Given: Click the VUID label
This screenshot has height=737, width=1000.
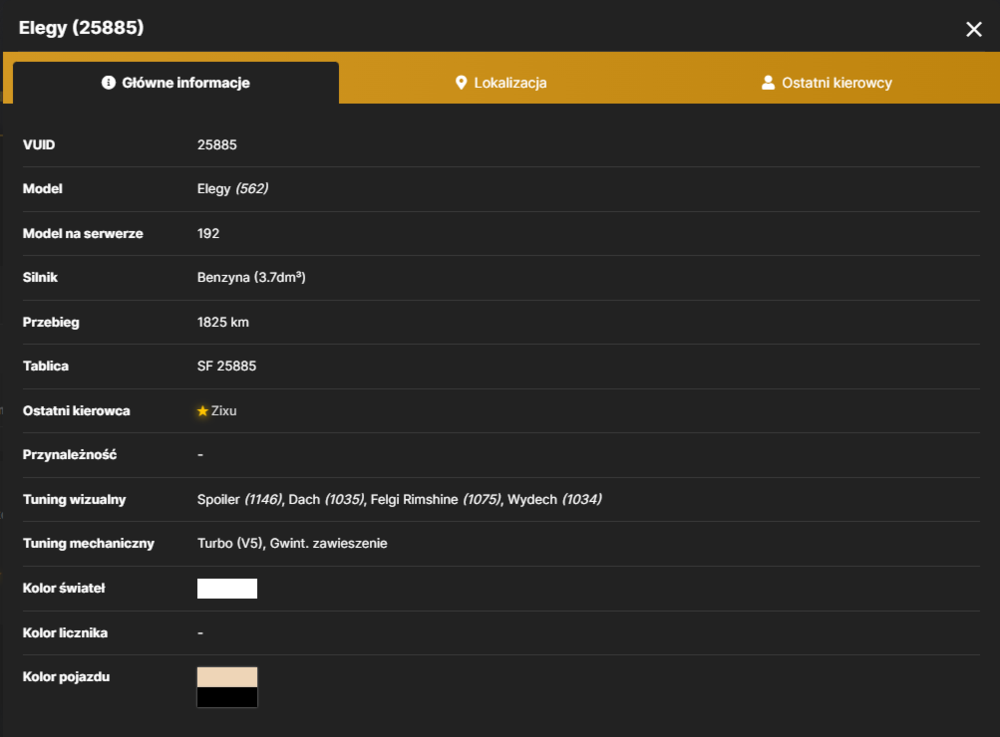Looking at the screenshot, I should point(39,145).
